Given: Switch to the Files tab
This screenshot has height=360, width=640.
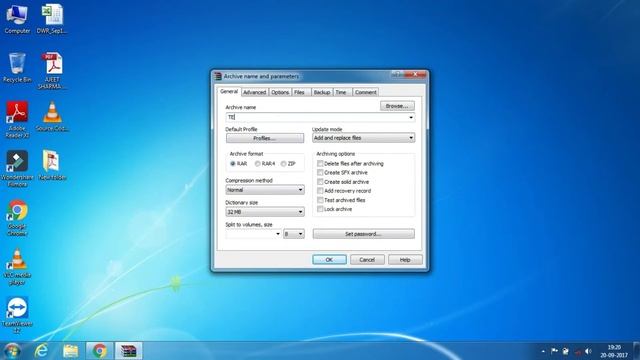Looking at the screenshot, I should point(300,92).
